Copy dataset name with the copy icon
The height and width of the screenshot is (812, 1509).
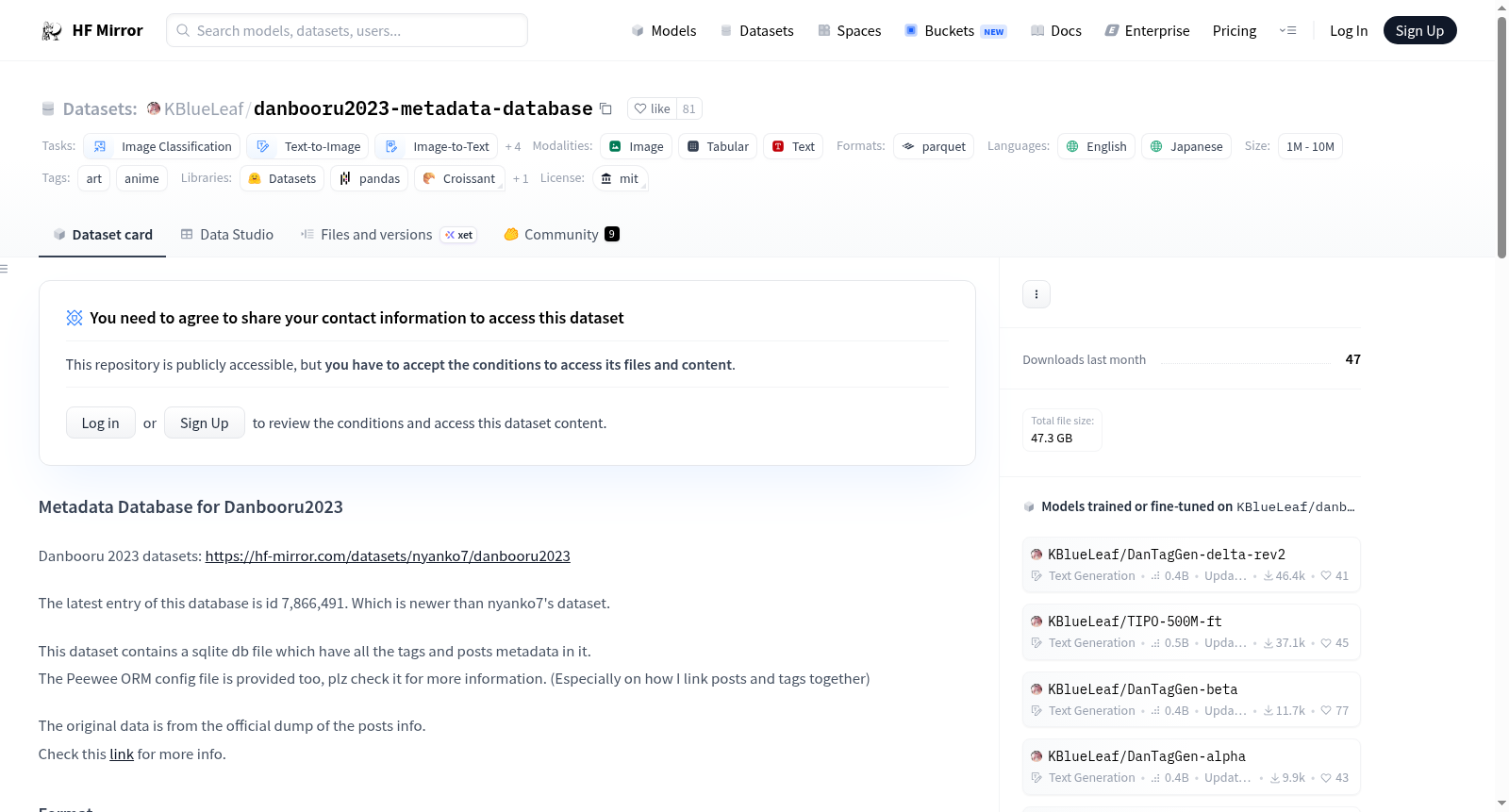[605, 109]
